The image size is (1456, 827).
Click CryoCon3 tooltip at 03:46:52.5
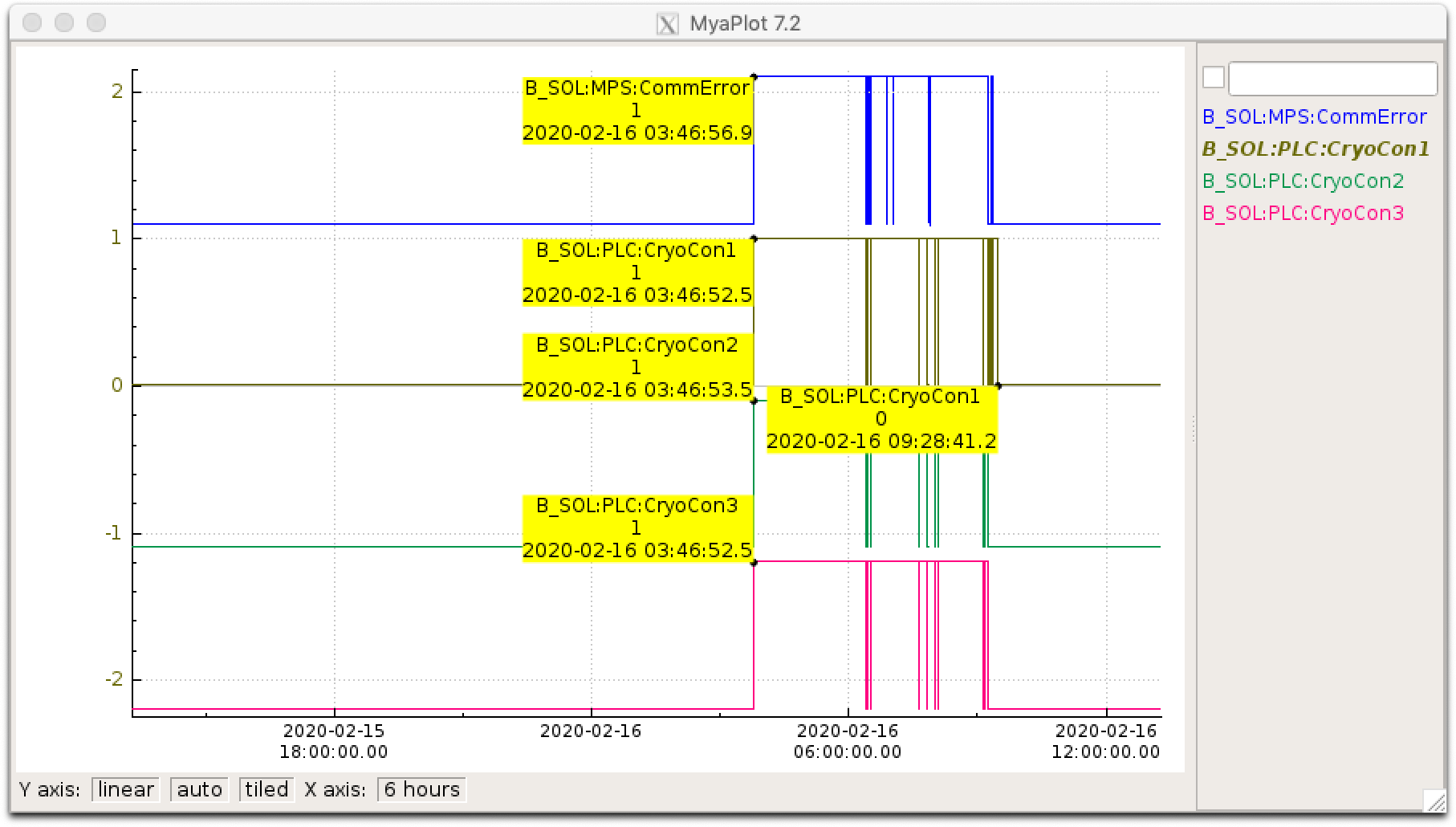[x=637, y=528]
